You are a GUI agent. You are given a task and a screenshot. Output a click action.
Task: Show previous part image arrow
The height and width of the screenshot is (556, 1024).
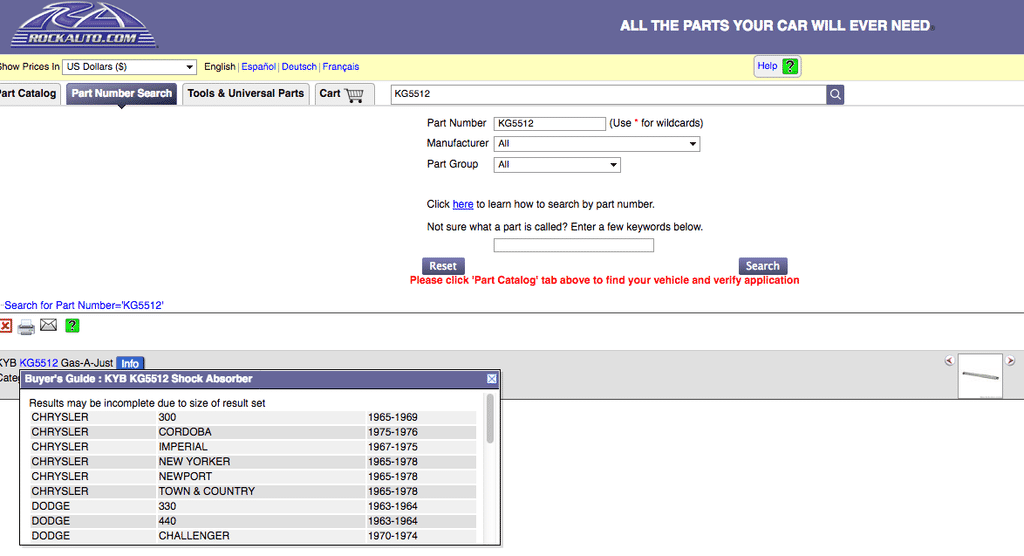(949, 361)
